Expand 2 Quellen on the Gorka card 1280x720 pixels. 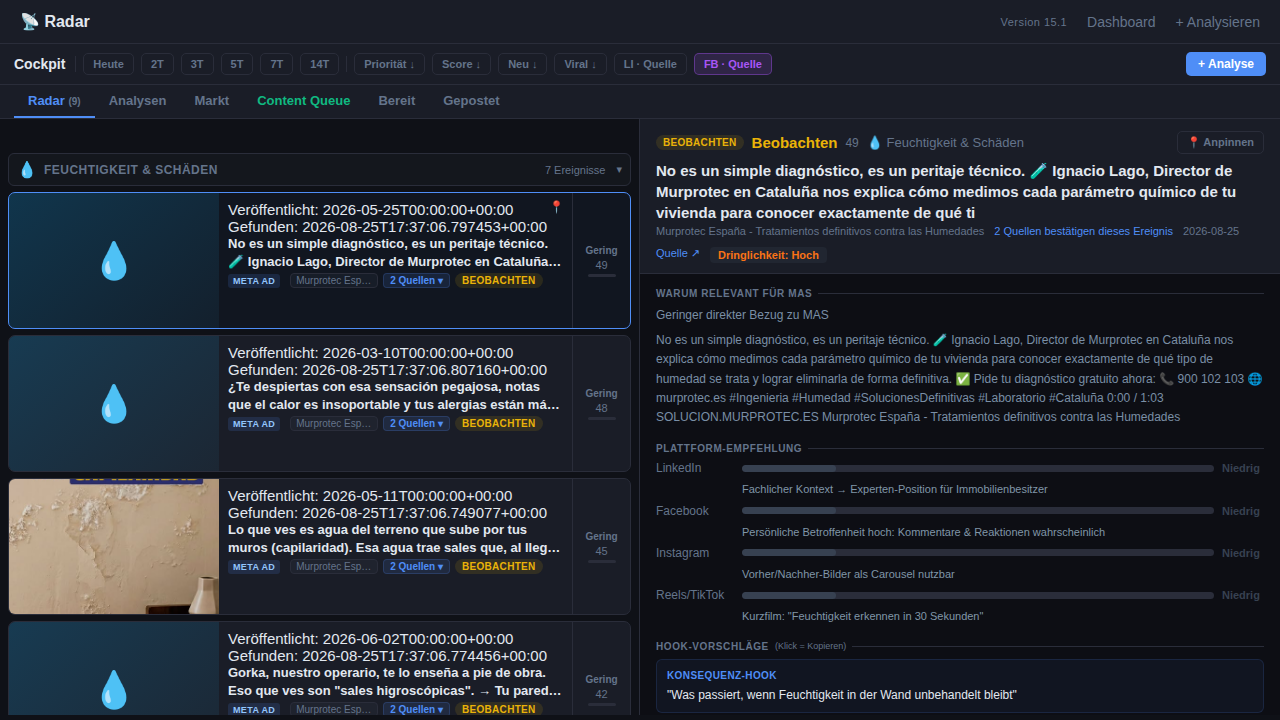pyautogui.click(x=416, y=710)
